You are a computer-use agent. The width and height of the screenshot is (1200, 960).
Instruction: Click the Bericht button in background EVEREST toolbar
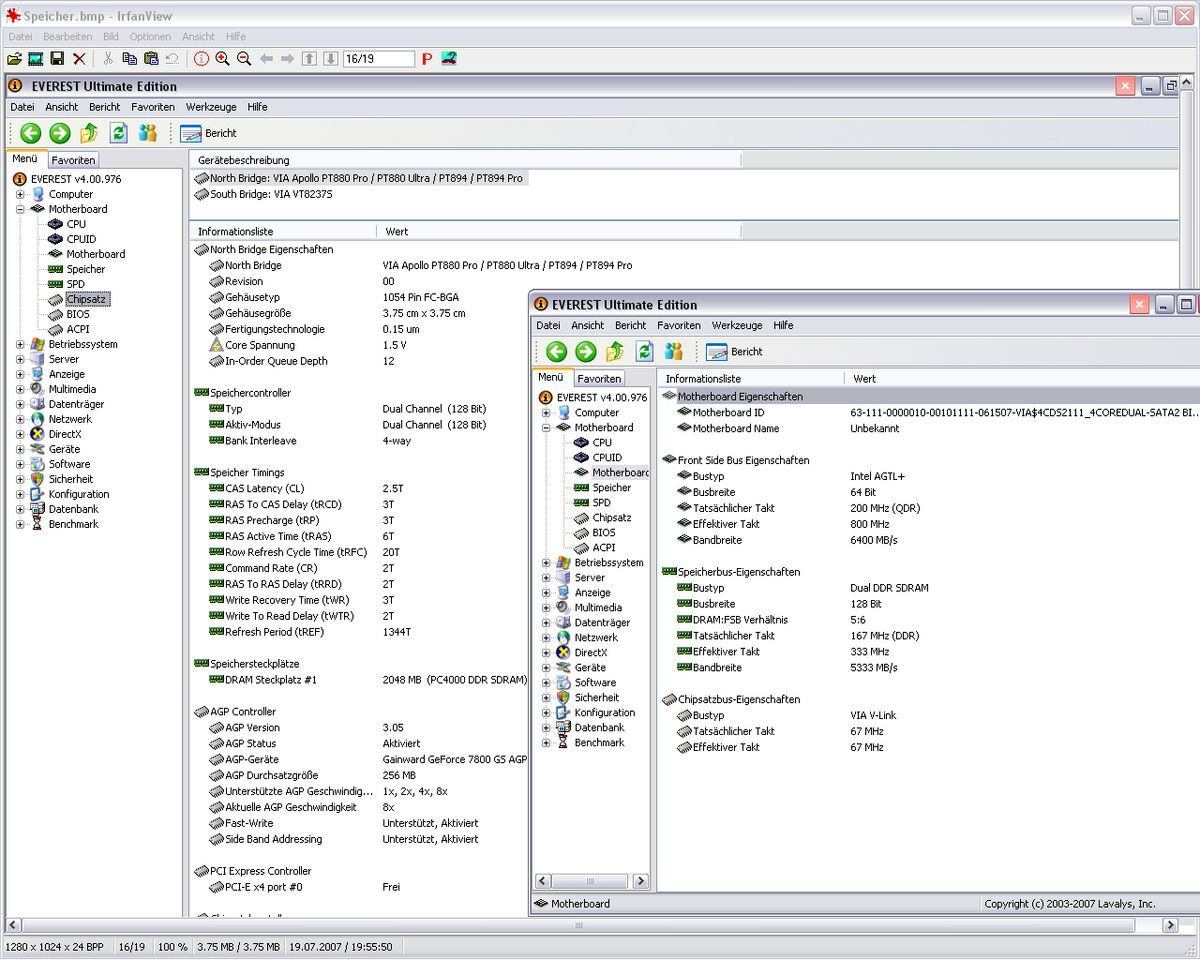pos(209,133)
